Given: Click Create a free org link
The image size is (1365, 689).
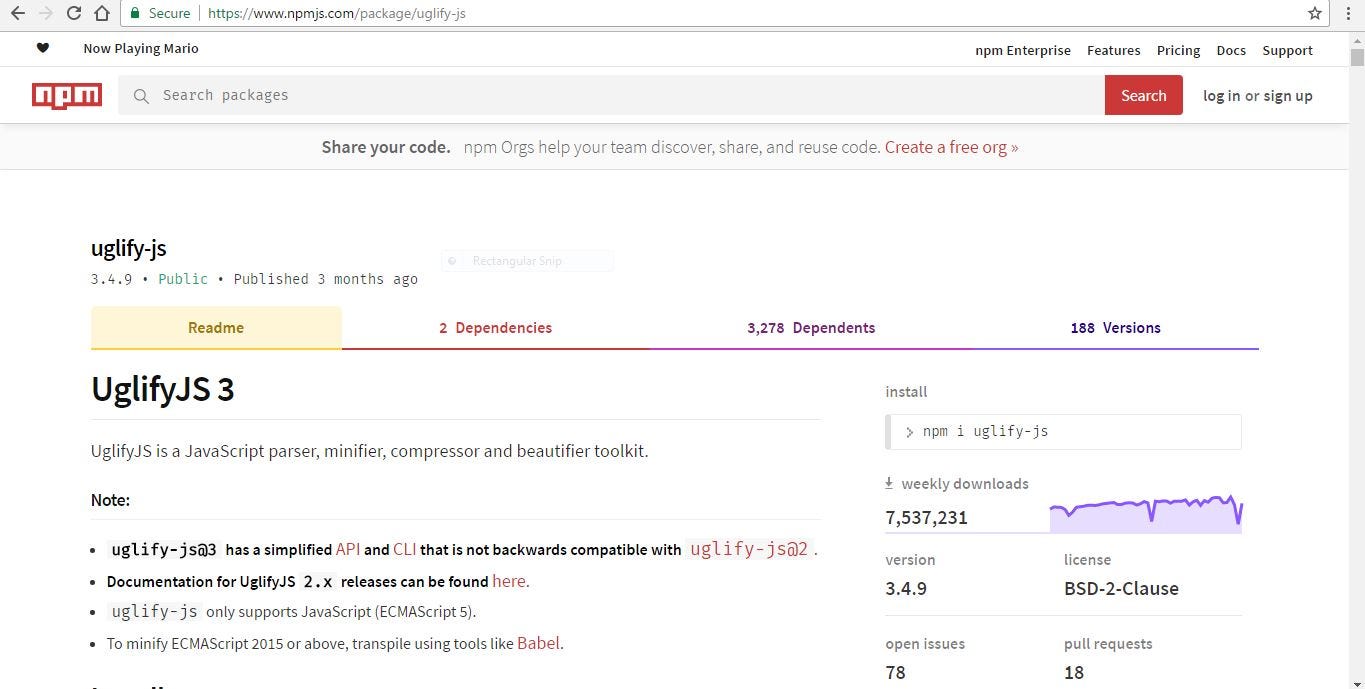Looking at the screenshot, I should (x=951, y=147).
